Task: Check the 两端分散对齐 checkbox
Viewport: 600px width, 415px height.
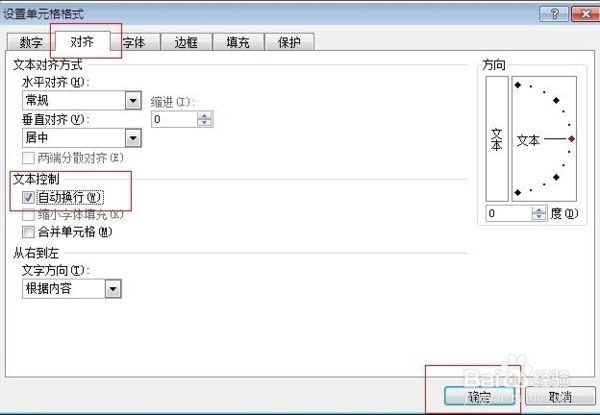Action: pos(28,158)
